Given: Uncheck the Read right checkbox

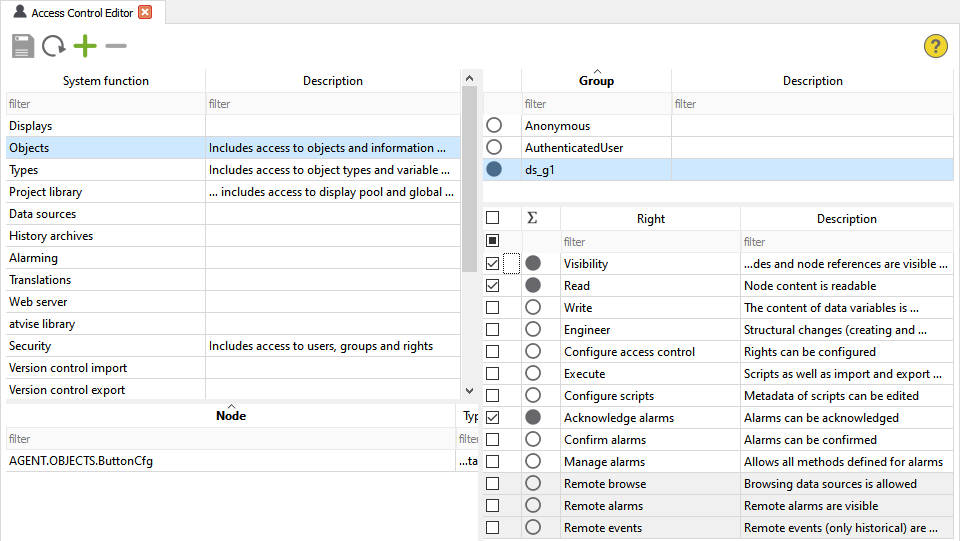Looking at the screenshot, I should (492, 286).
